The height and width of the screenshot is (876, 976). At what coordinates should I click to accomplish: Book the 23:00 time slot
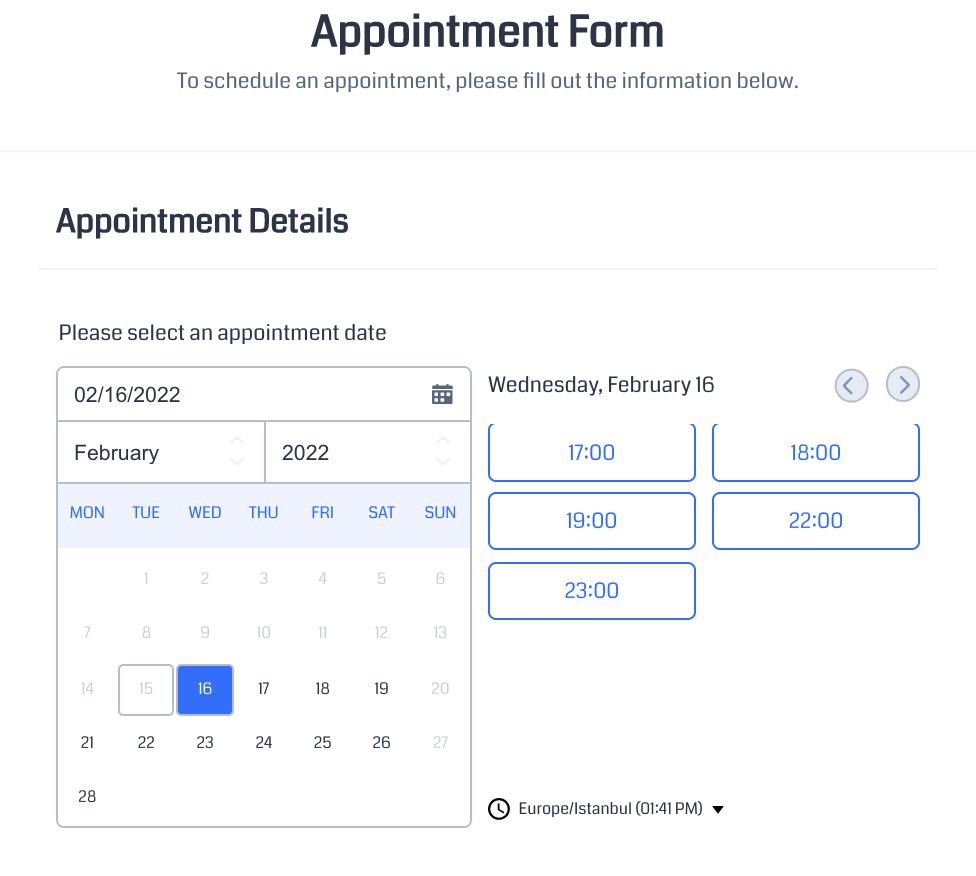click(591, 591)
